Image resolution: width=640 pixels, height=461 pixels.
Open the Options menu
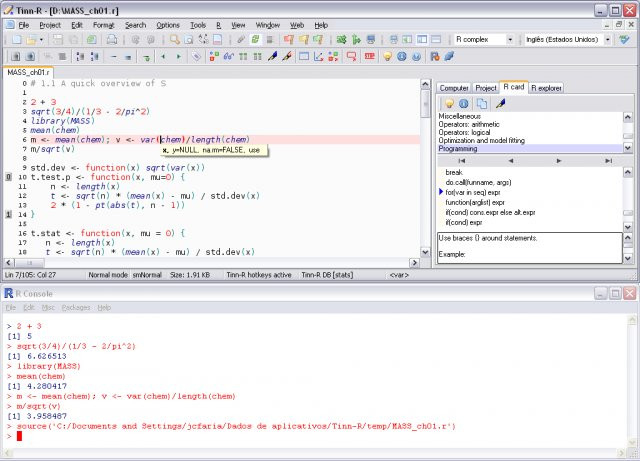tap(168, 25)
